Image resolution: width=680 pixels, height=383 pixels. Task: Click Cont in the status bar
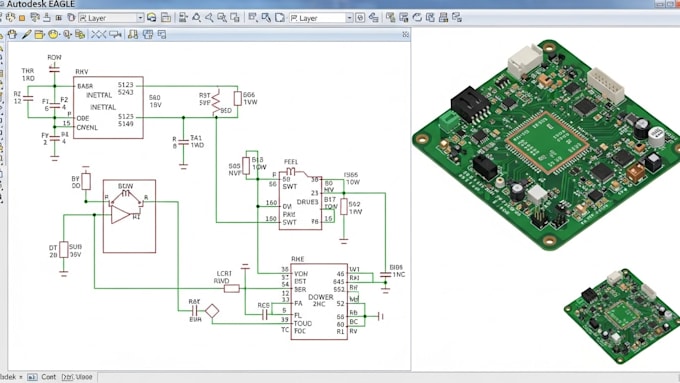49,377
